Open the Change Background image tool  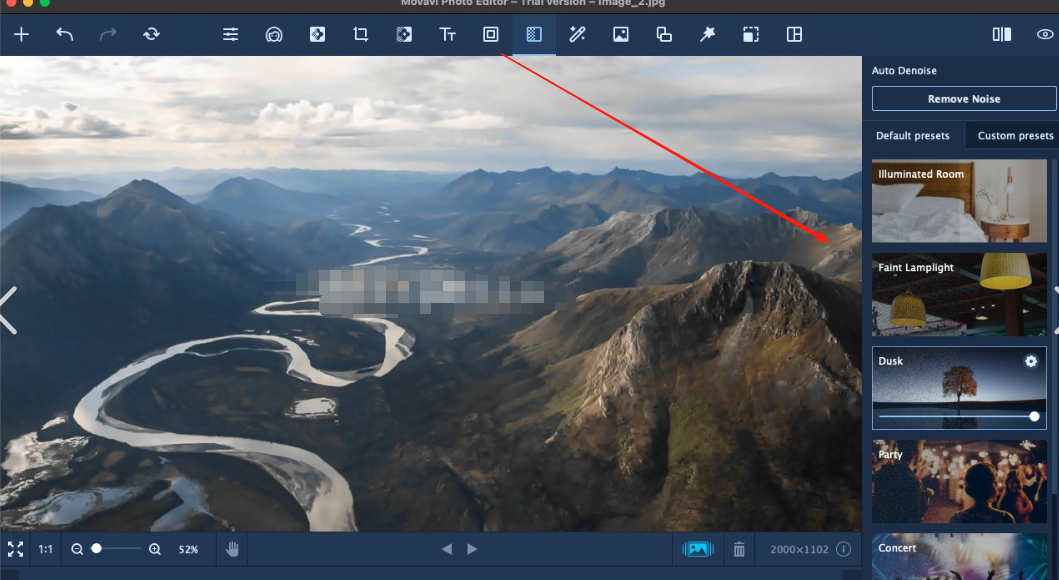point(621,34)
